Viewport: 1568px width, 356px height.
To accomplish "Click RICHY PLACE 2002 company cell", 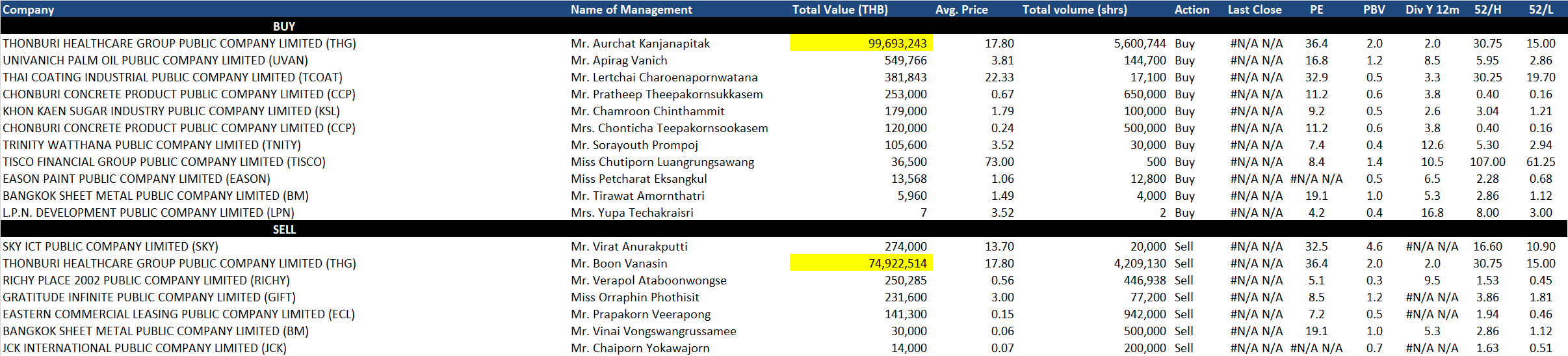I will pos(146,281).
